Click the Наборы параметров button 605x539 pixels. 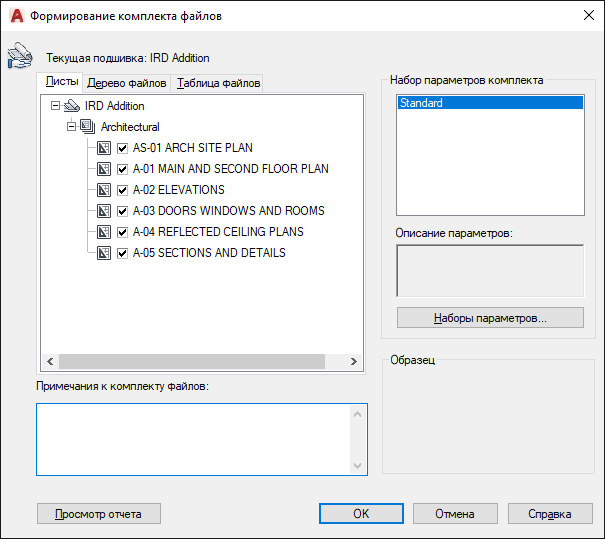[x=490, y=319]
